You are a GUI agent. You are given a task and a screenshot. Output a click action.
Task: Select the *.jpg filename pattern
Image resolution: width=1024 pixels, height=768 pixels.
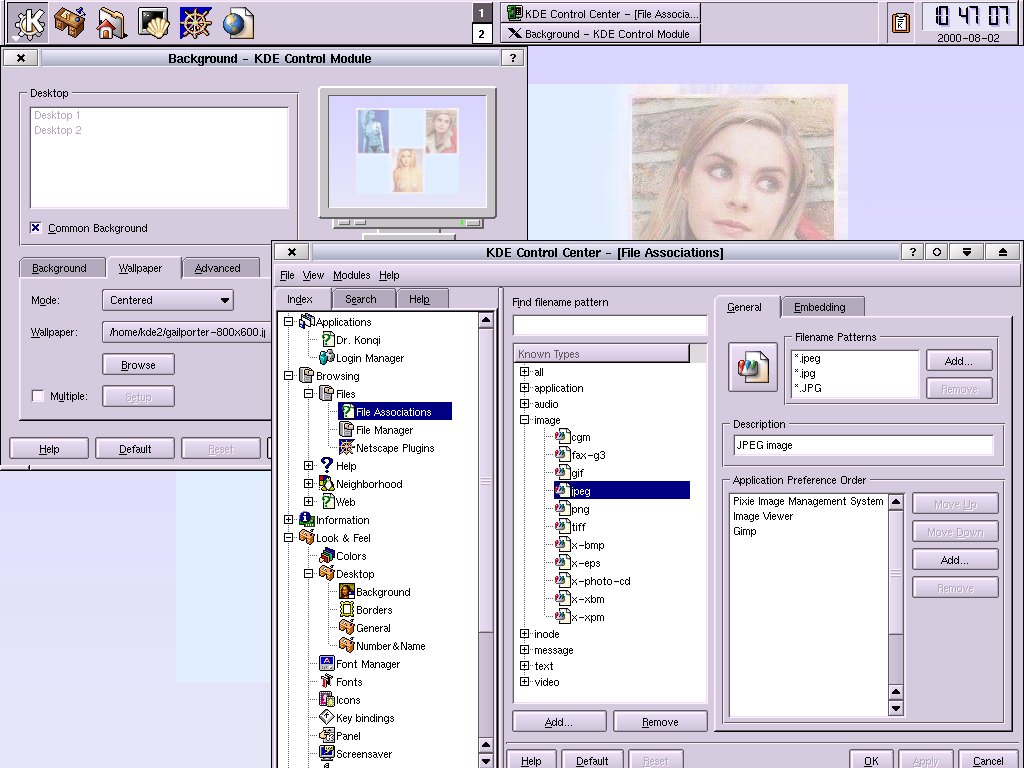(x=805, y=373)
